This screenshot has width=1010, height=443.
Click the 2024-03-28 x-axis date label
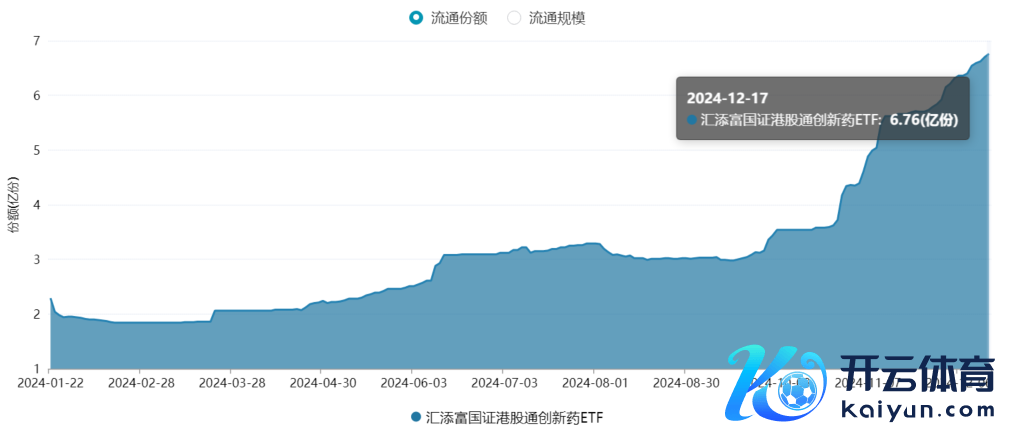pos(231,381)
